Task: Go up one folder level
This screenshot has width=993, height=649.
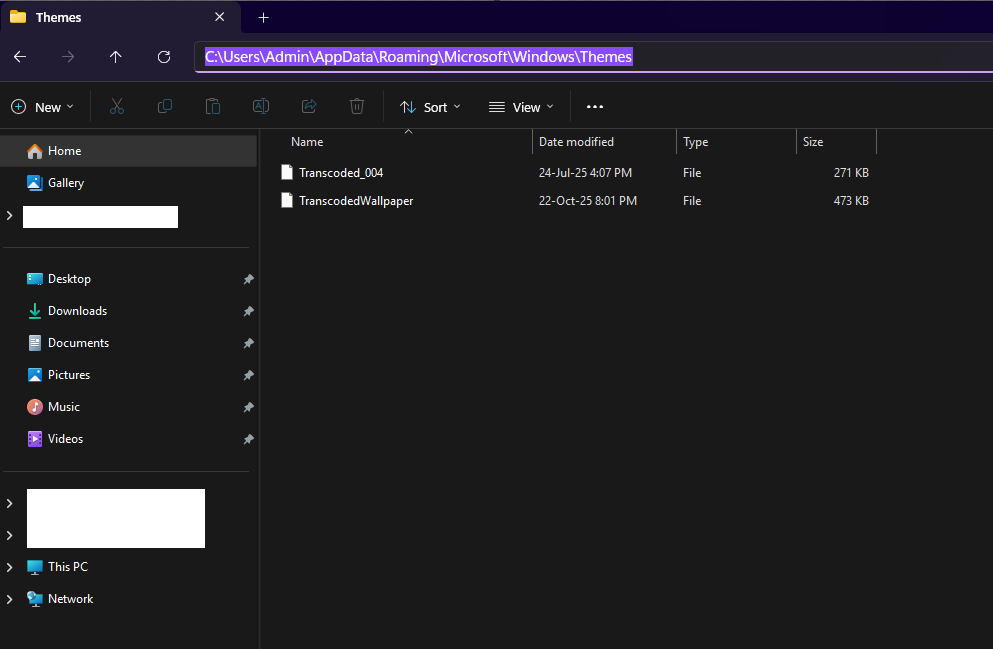Action: coord(115,57)
